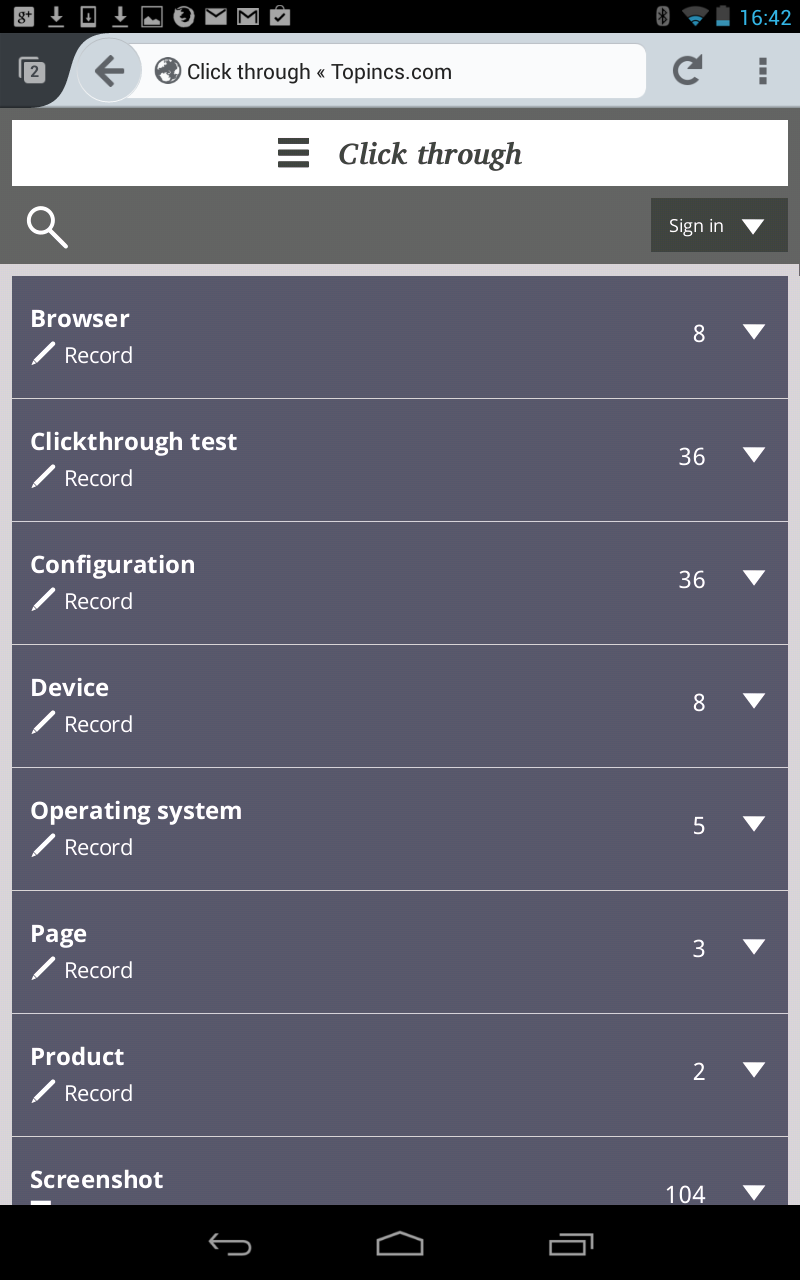Screen dimensions: 800x1280
Task: Tap the Android home button
Action: click(x=400, y=1243)
